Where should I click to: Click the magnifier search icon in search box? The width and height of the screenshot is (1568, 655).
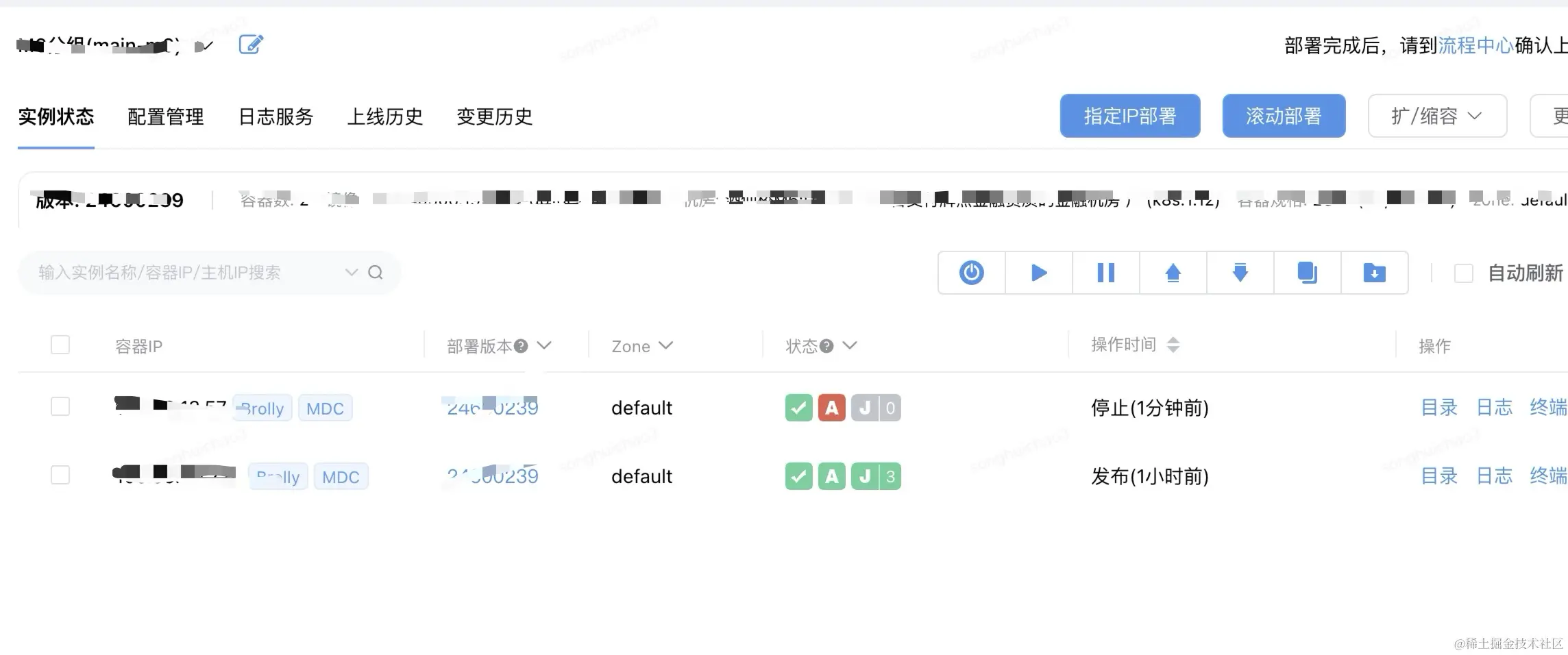pos(376,273)
